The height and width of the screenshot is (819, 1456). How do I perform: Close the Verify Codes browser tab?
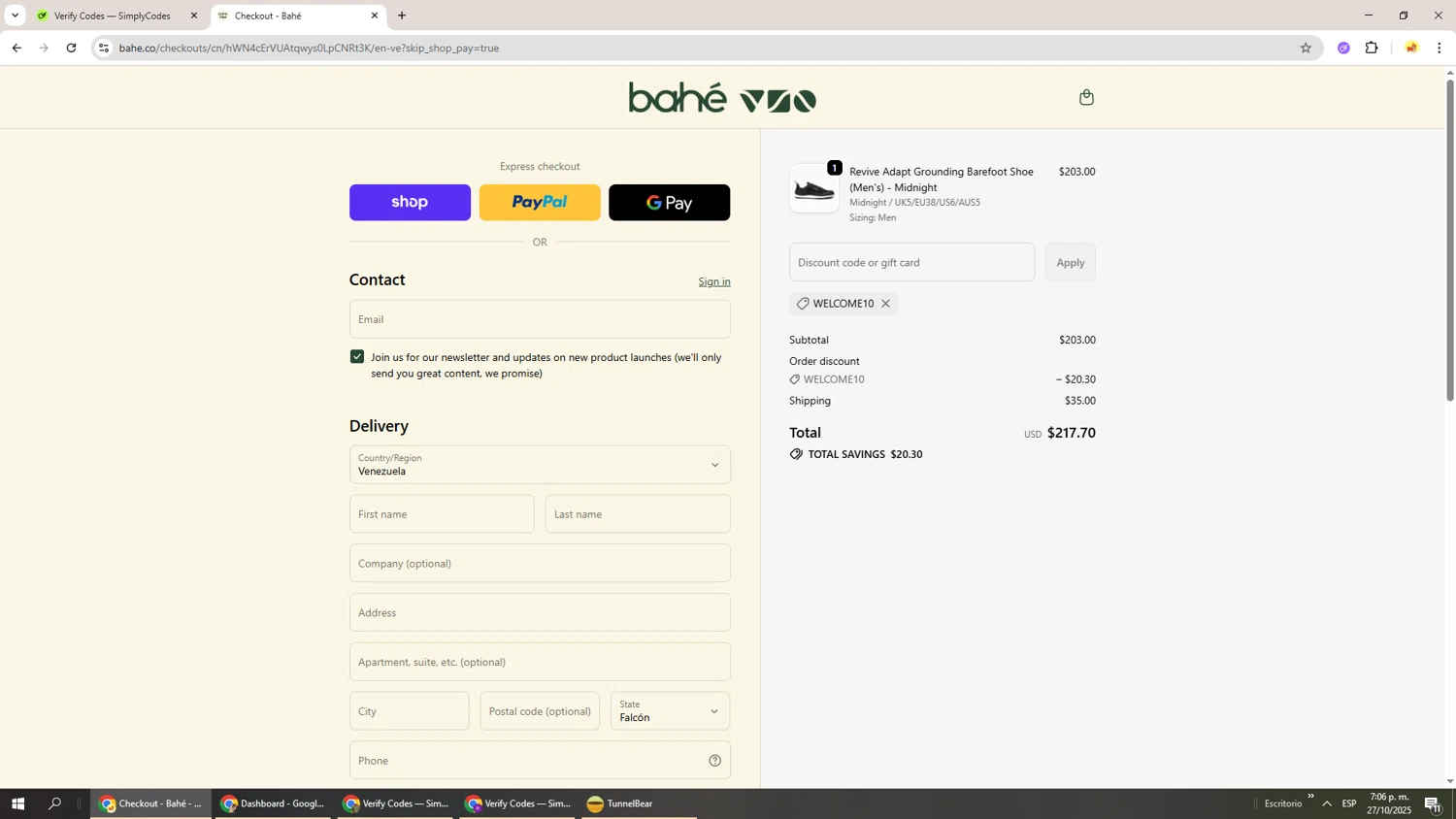pos(193,16)
